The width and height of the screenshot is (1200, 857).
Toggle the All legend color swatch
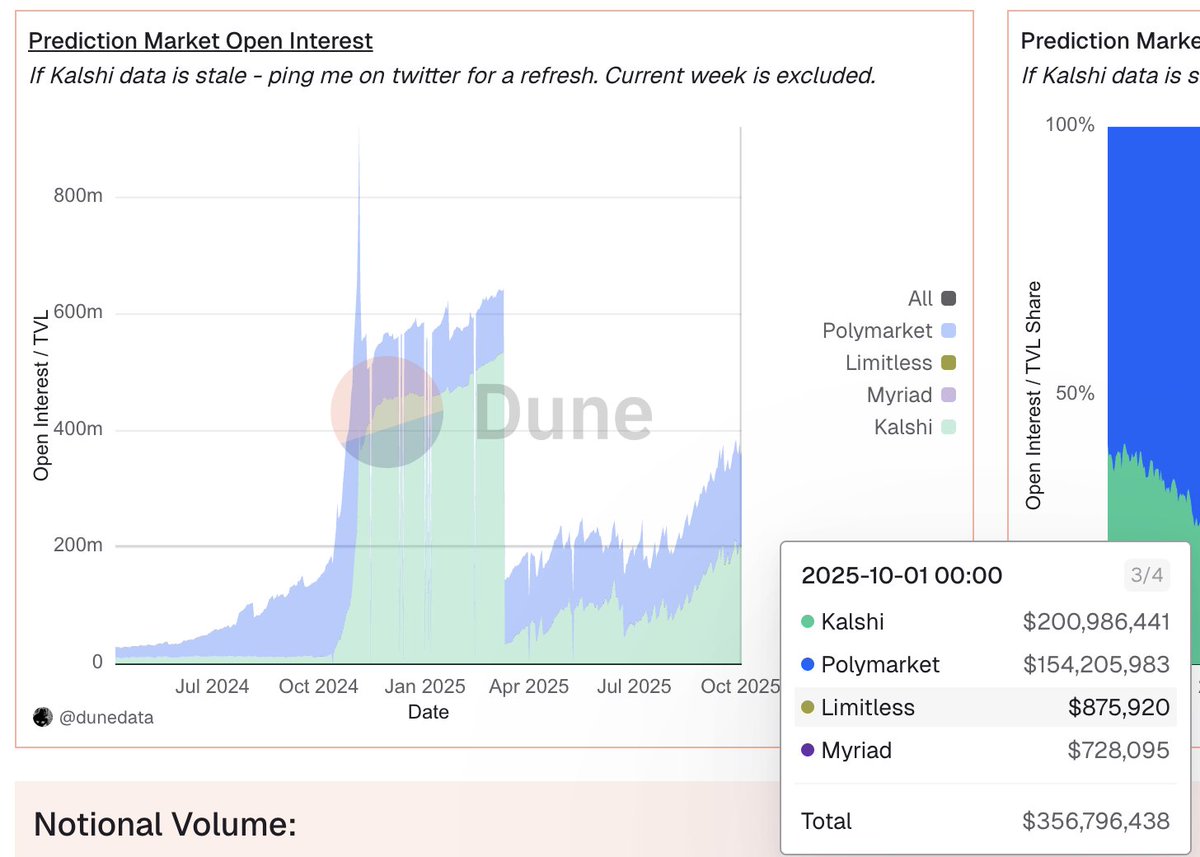(949, 298)
